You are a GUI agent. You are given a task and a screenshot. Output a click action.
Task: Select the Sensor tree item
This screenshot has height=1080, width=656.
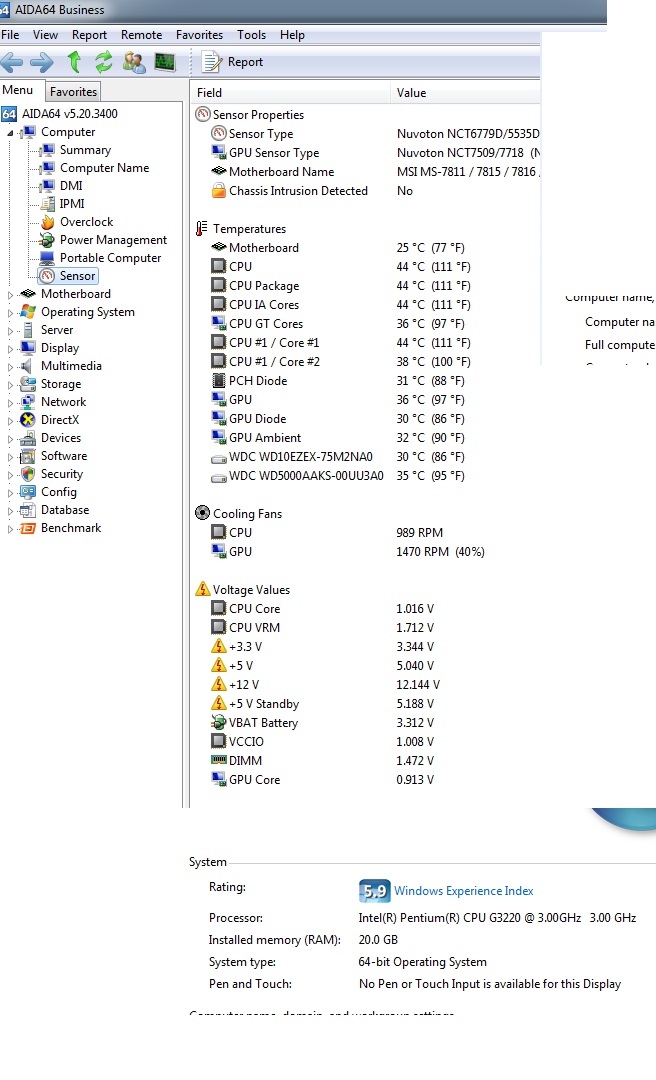pos(77,276)
